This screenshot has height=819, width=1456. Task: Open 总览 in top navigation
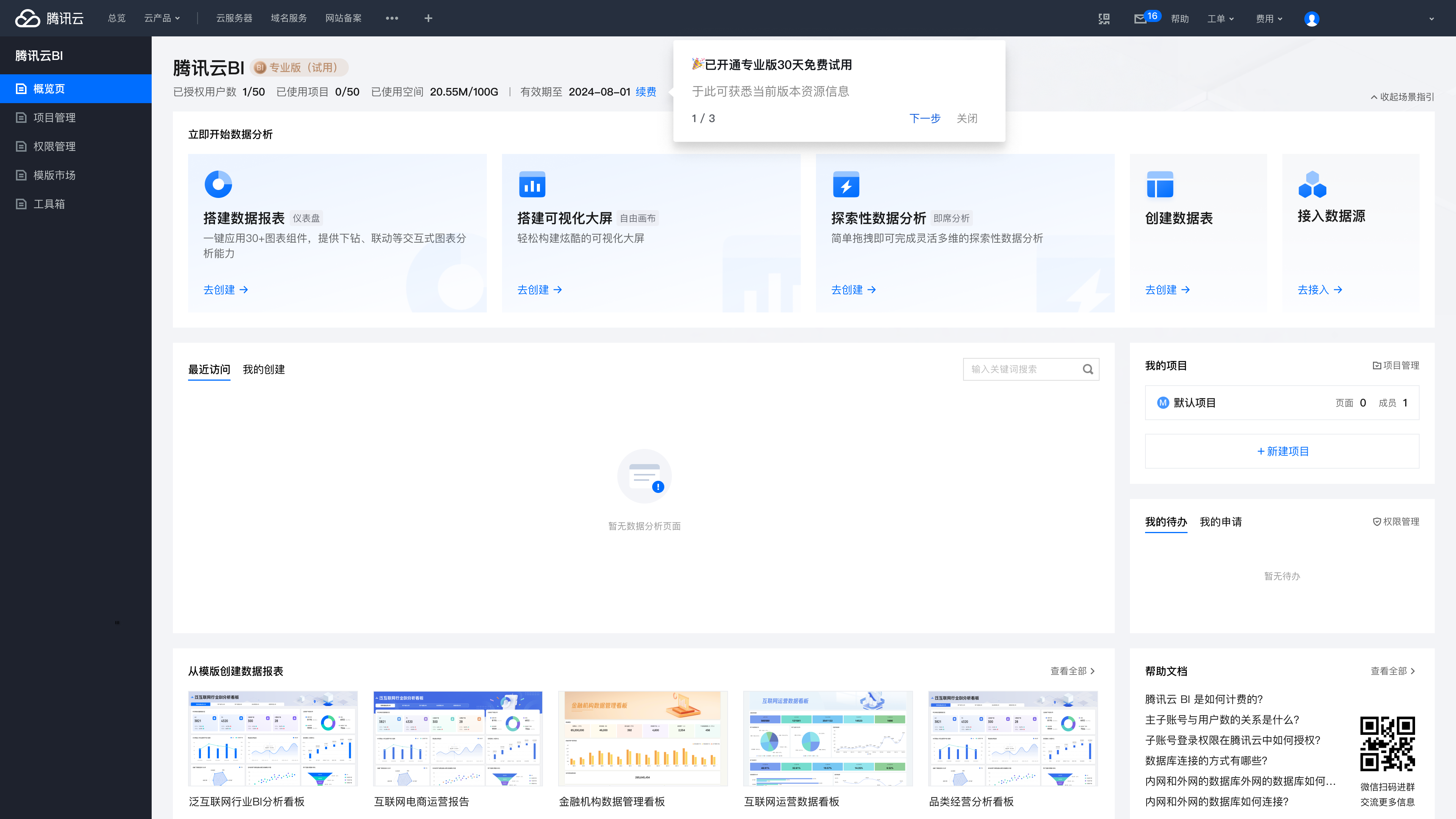tap(116, 18)
